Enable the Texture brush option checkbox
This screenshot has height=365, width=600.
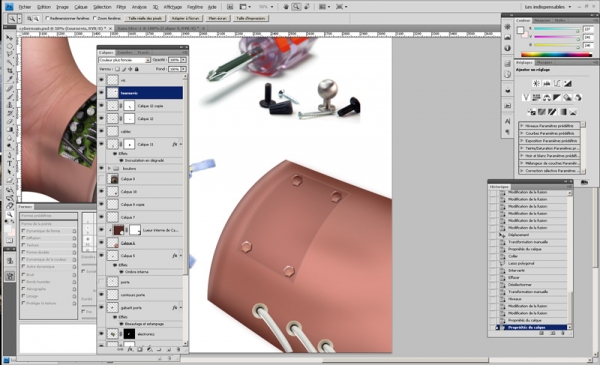point(24,245)
